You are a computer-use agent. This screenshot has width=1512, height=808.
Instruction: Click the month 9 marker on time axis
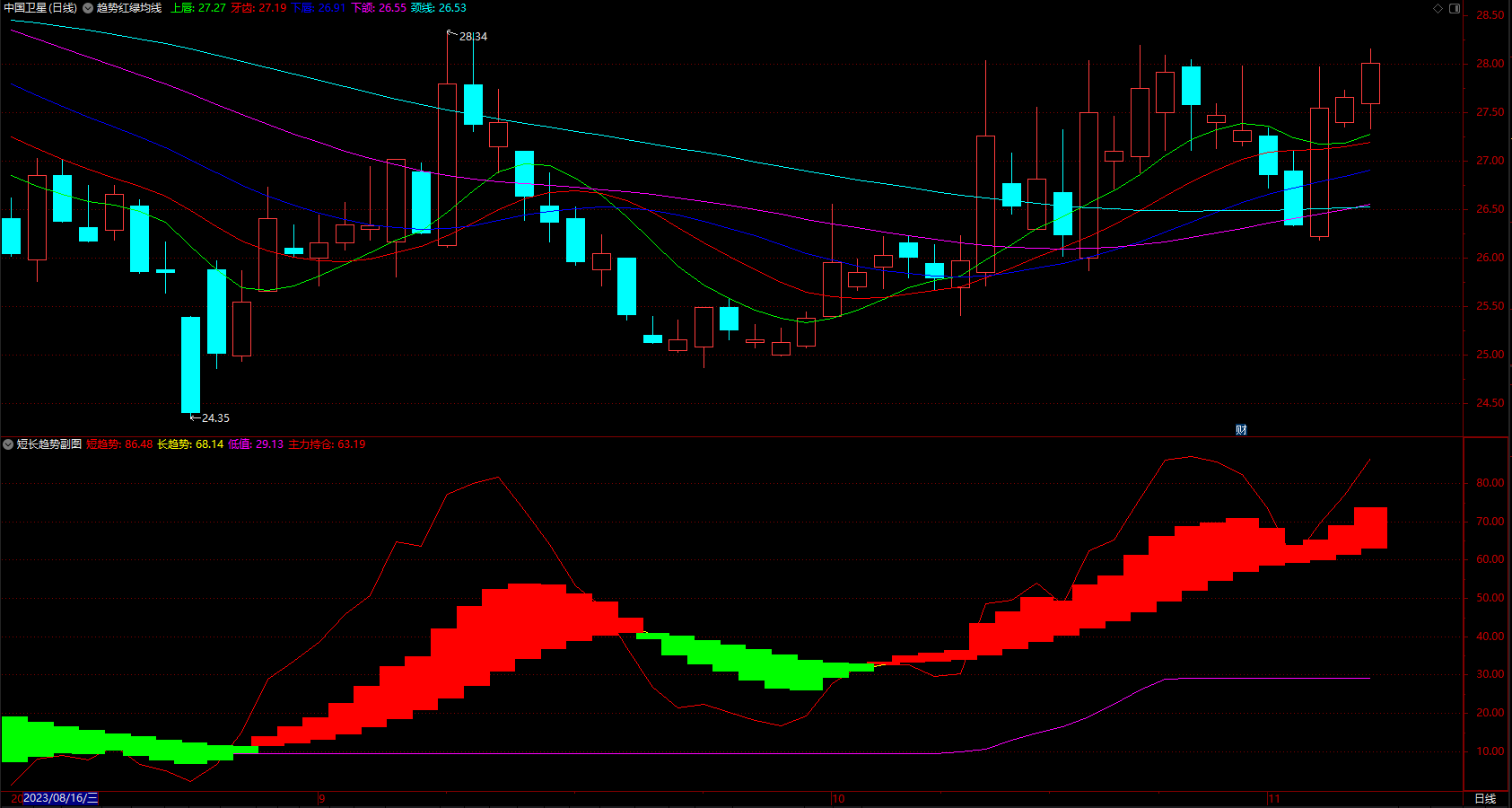click(x=322, y=798)
